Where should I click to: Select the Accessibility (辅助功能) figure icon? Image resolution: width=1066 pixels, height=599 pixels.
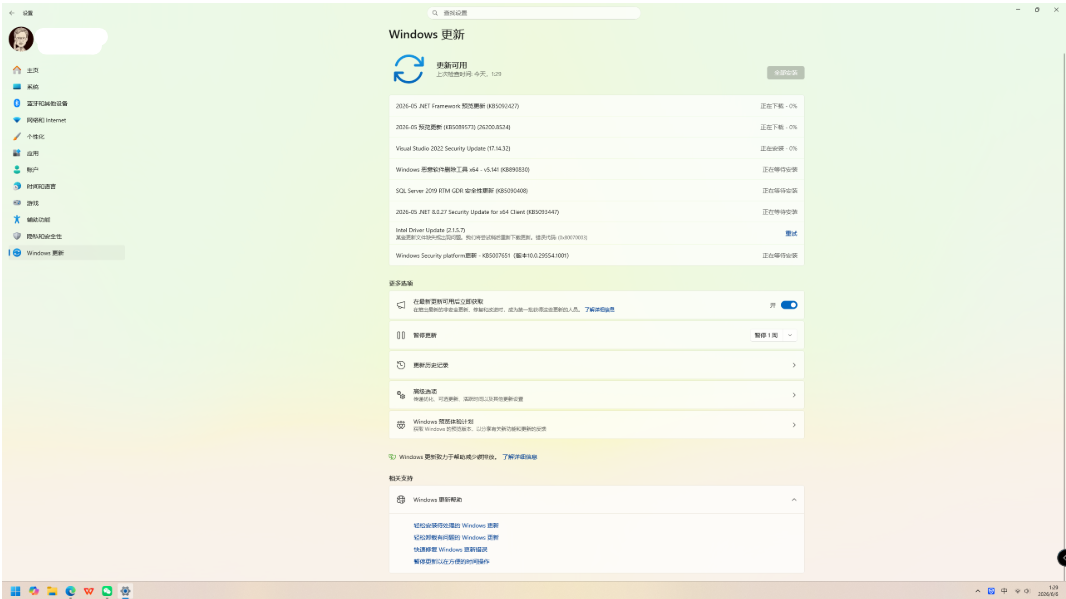tap(17, 220)
